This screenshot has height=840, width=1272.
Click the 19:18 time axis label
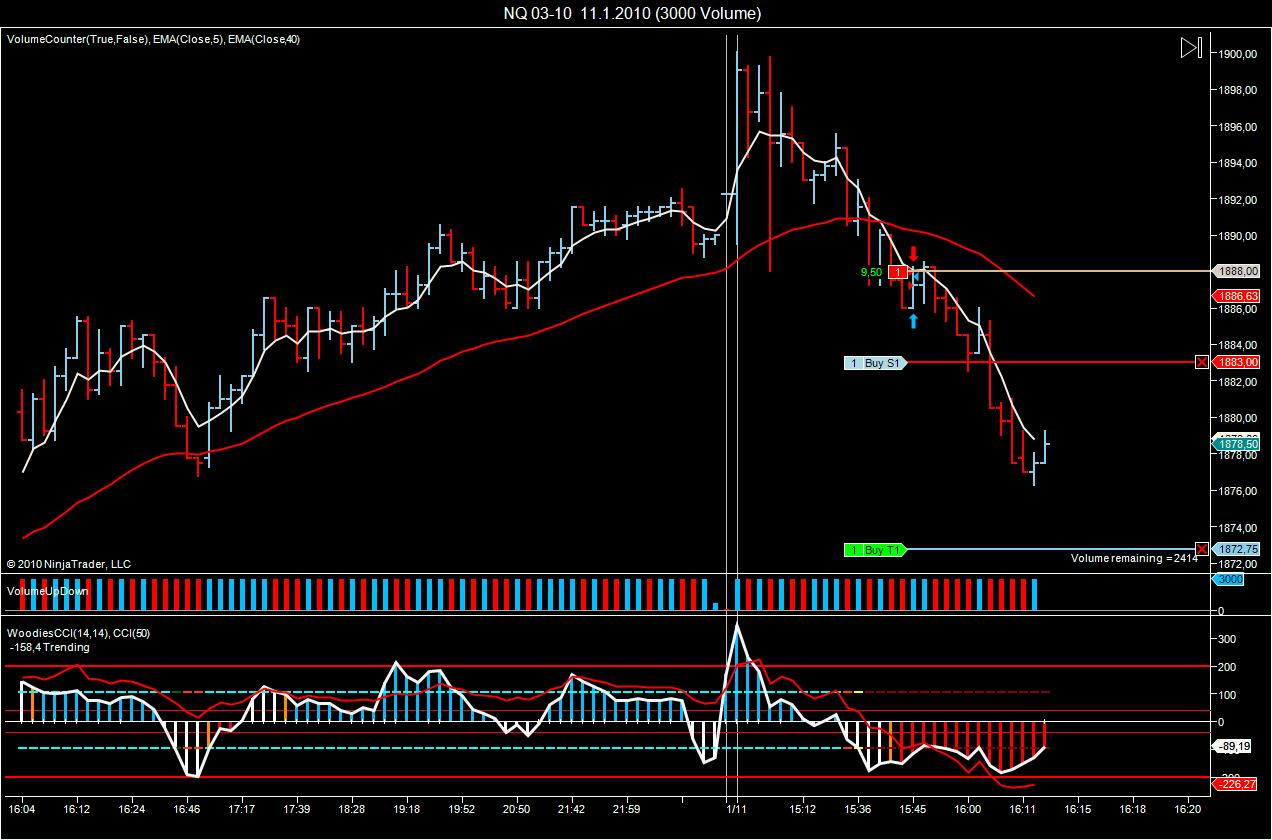406,808
